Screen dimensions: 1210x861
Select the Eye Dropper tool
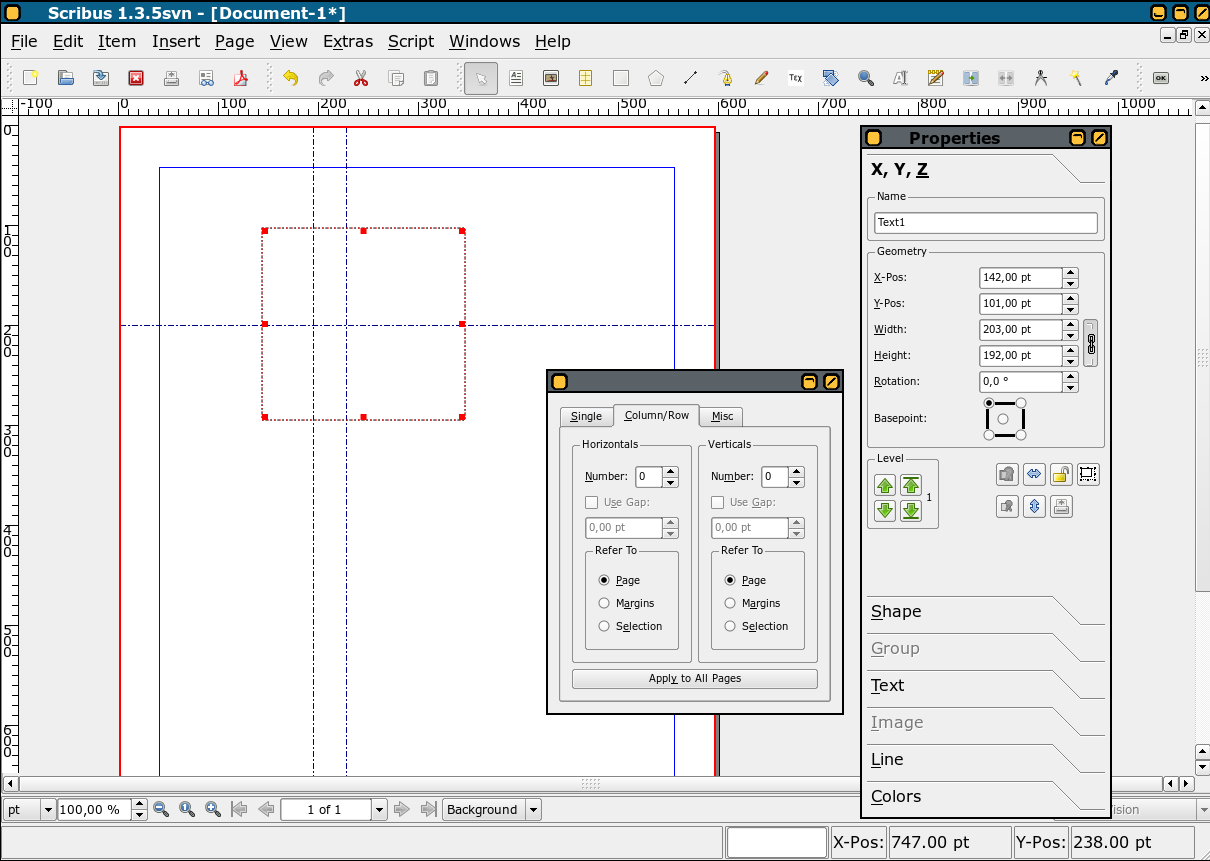pos(1110,78)
